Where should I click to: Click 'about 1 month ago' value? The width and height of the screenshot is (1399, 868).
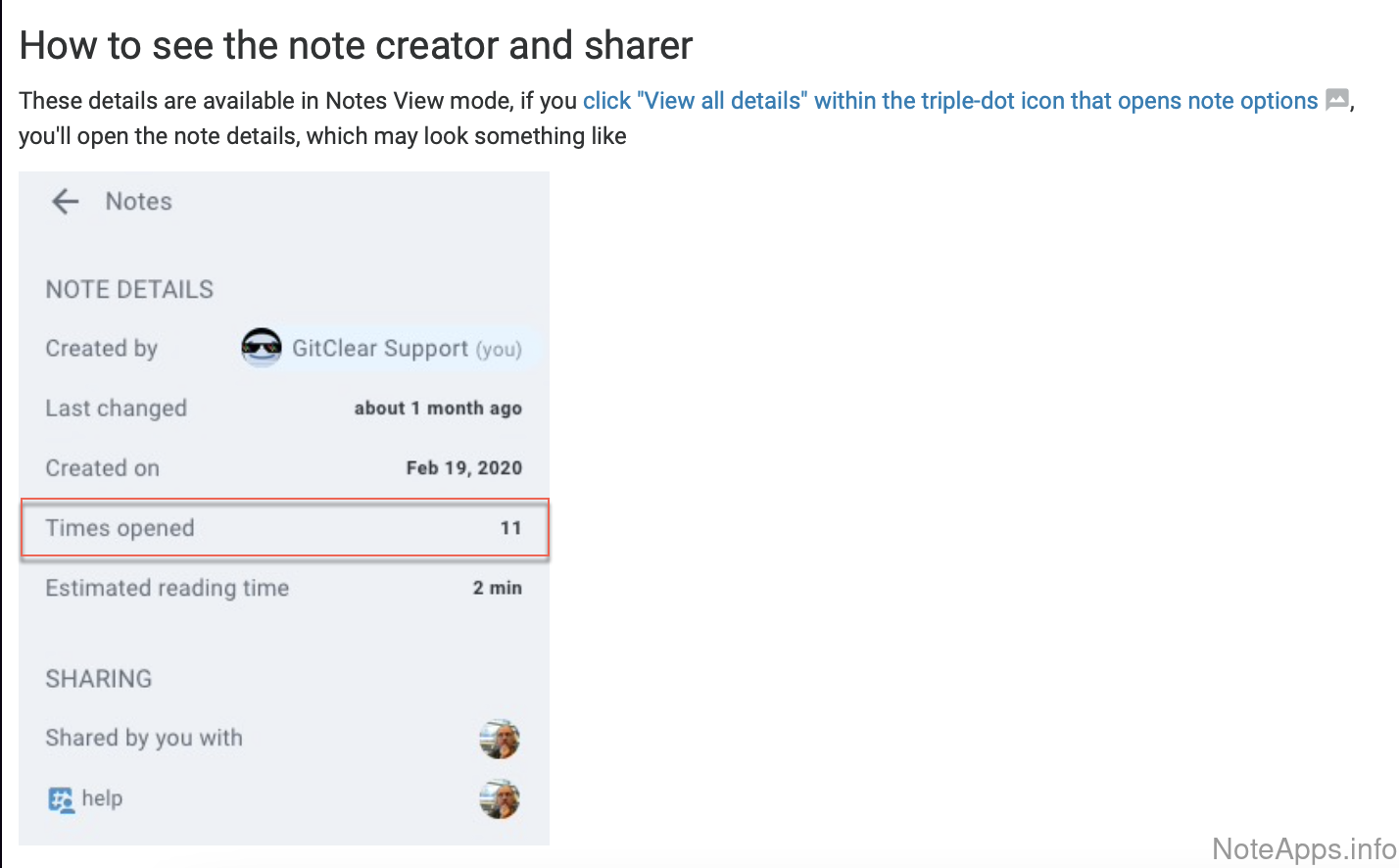(x=438, y=409)
